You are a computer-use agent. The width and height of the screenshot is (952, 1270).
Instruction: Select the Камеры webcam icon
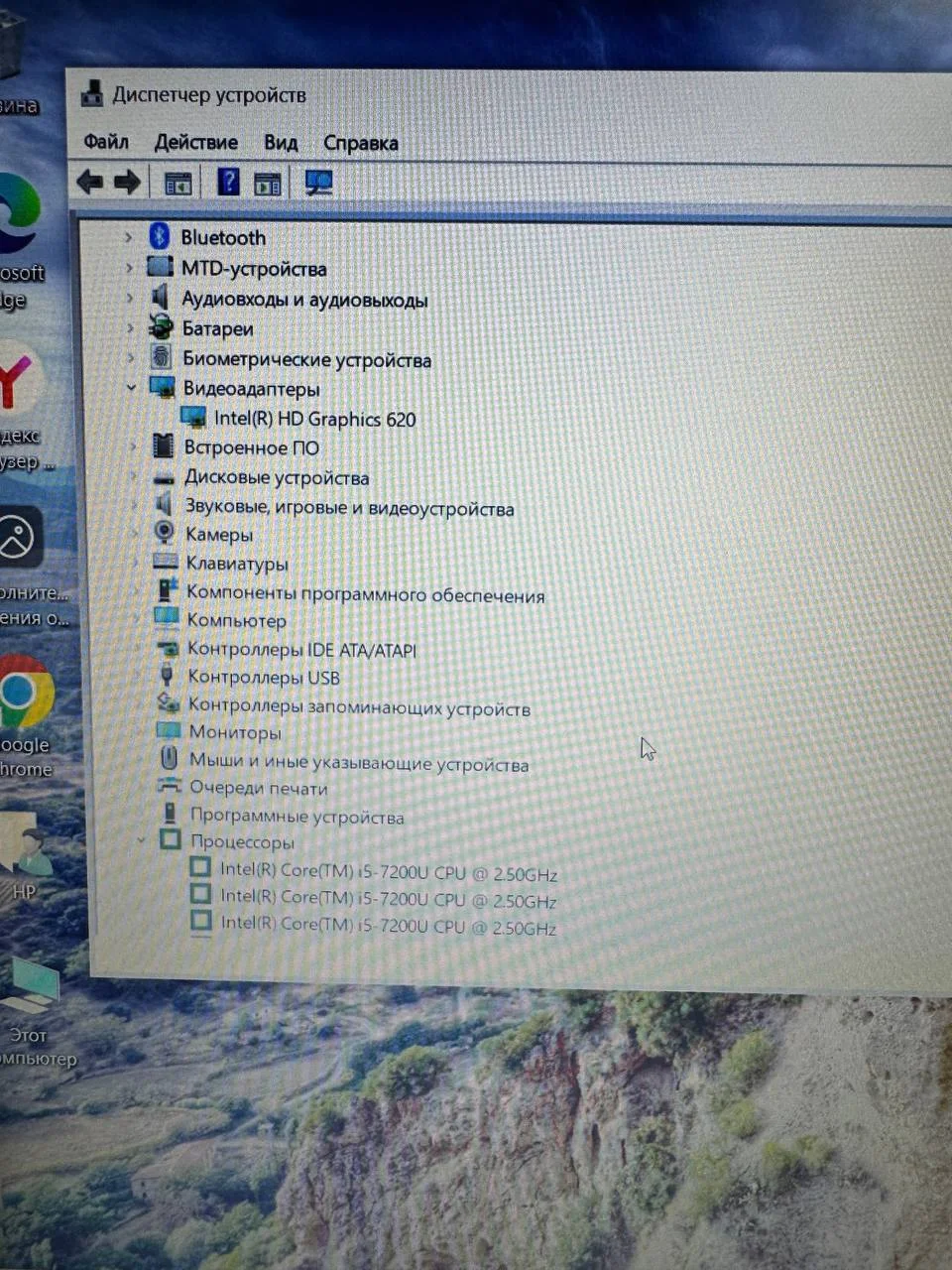coord(165,533)
